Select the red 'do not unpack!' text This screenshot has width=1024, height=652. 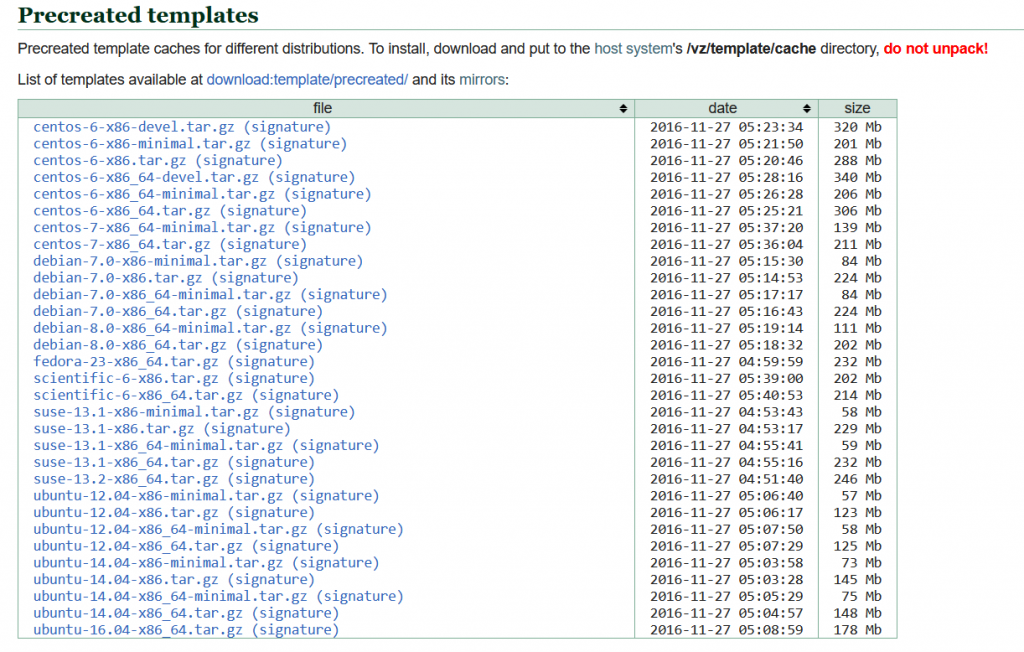coord(935,49)
